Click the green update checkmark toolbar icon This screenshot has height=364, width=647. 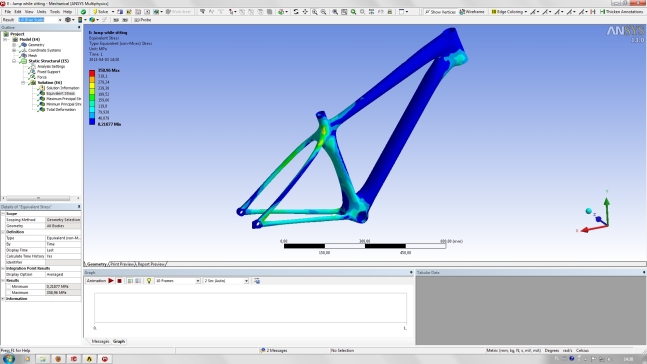(x=83, y=12)
